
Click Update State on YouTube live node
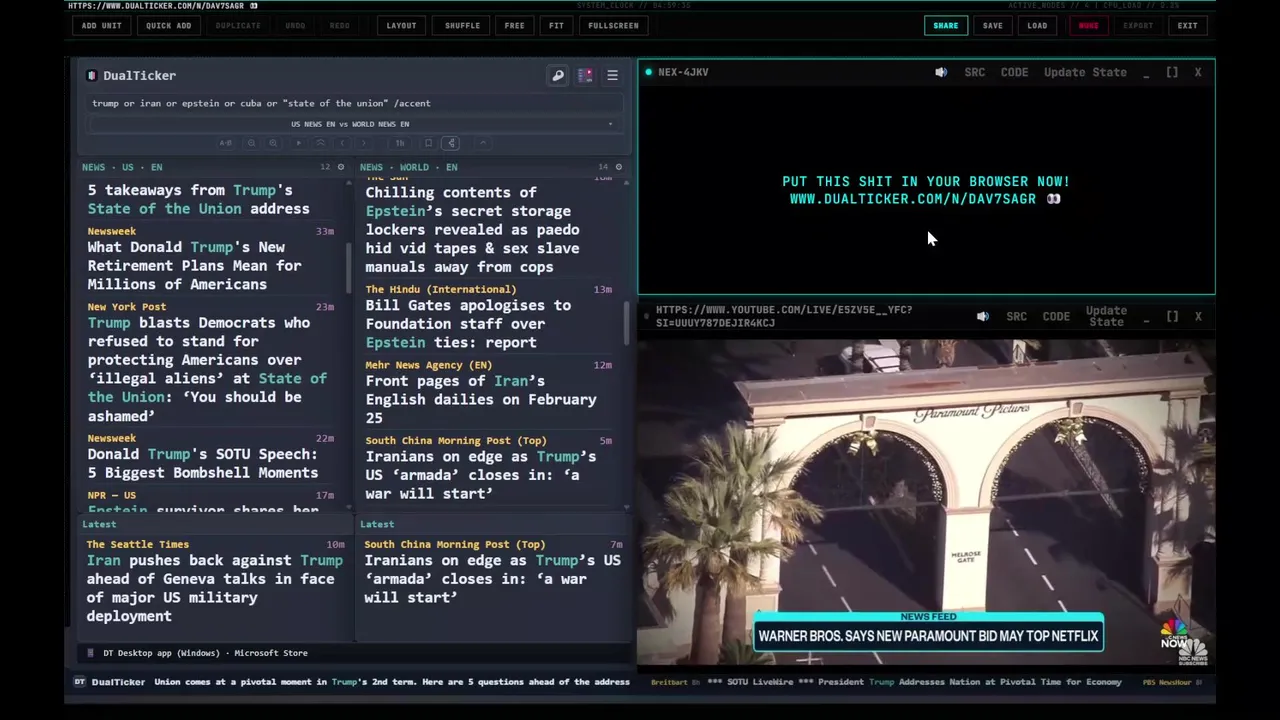coord(1106,316)
